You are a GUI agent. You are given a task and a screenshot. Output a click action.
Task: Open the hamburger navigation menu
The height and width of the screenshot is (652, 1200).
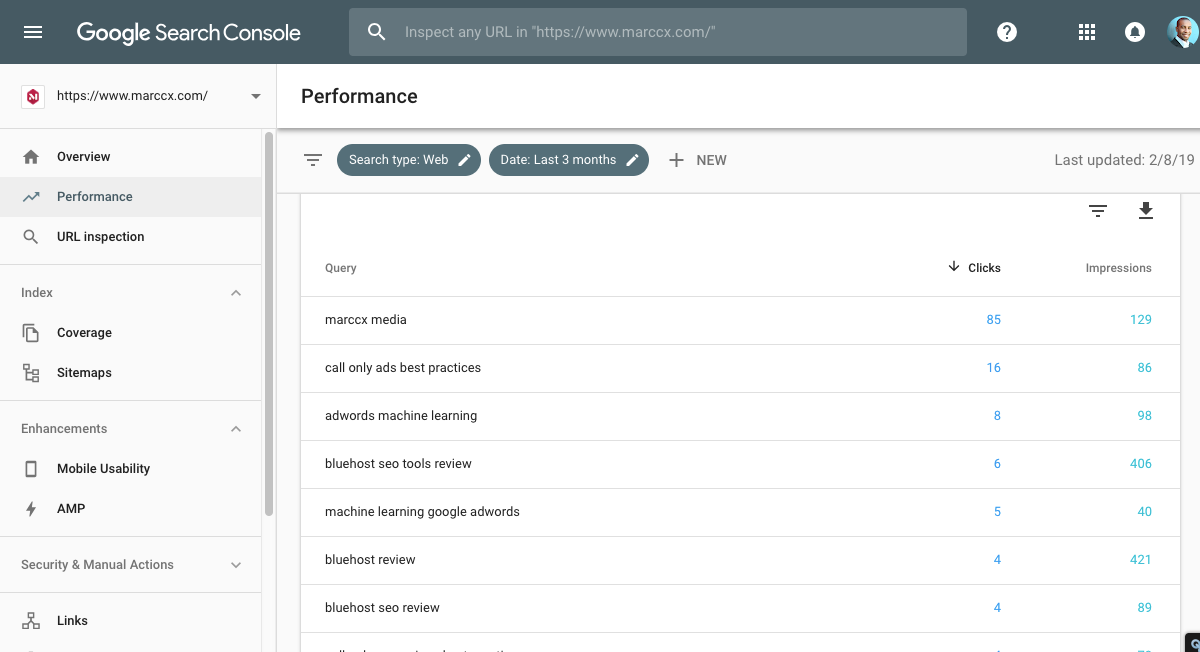[x=33, y=32]
